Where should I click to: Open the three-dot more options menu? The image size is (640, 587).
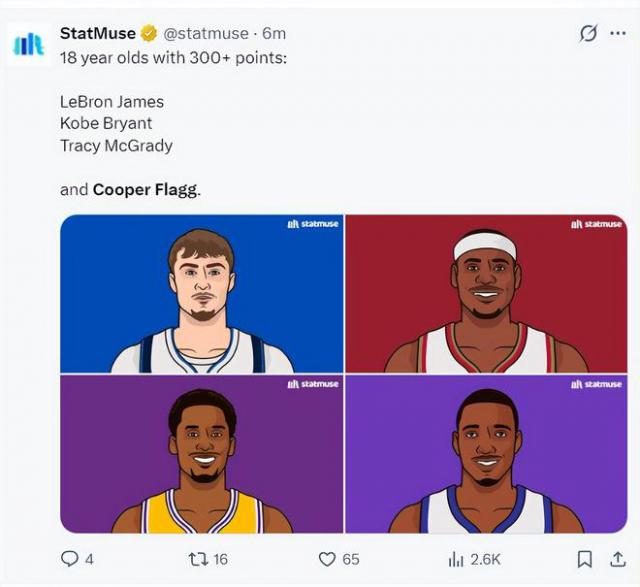coord(618,33)
